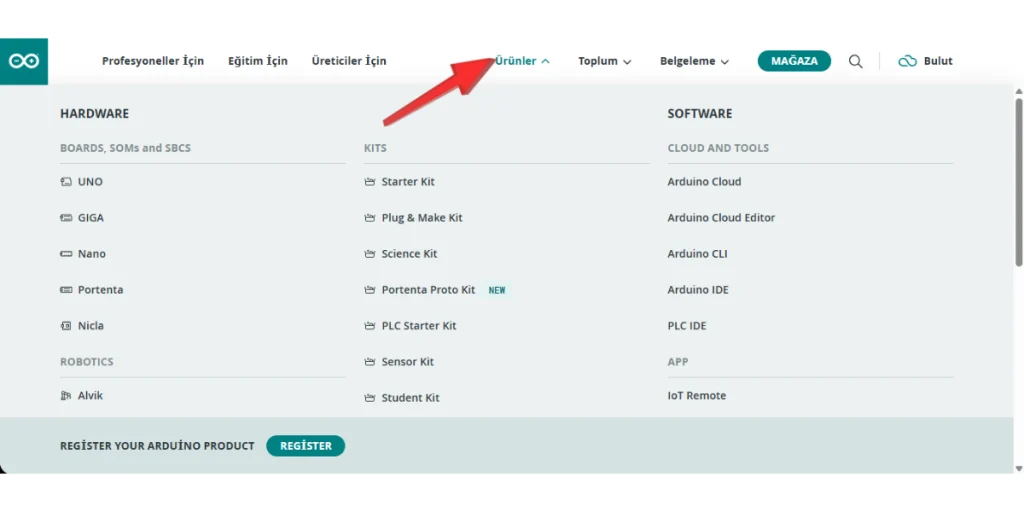The height and width of the screenshot is (512, 1024).
Task: Open the search magnifier icon
Action: click(856, 61)
